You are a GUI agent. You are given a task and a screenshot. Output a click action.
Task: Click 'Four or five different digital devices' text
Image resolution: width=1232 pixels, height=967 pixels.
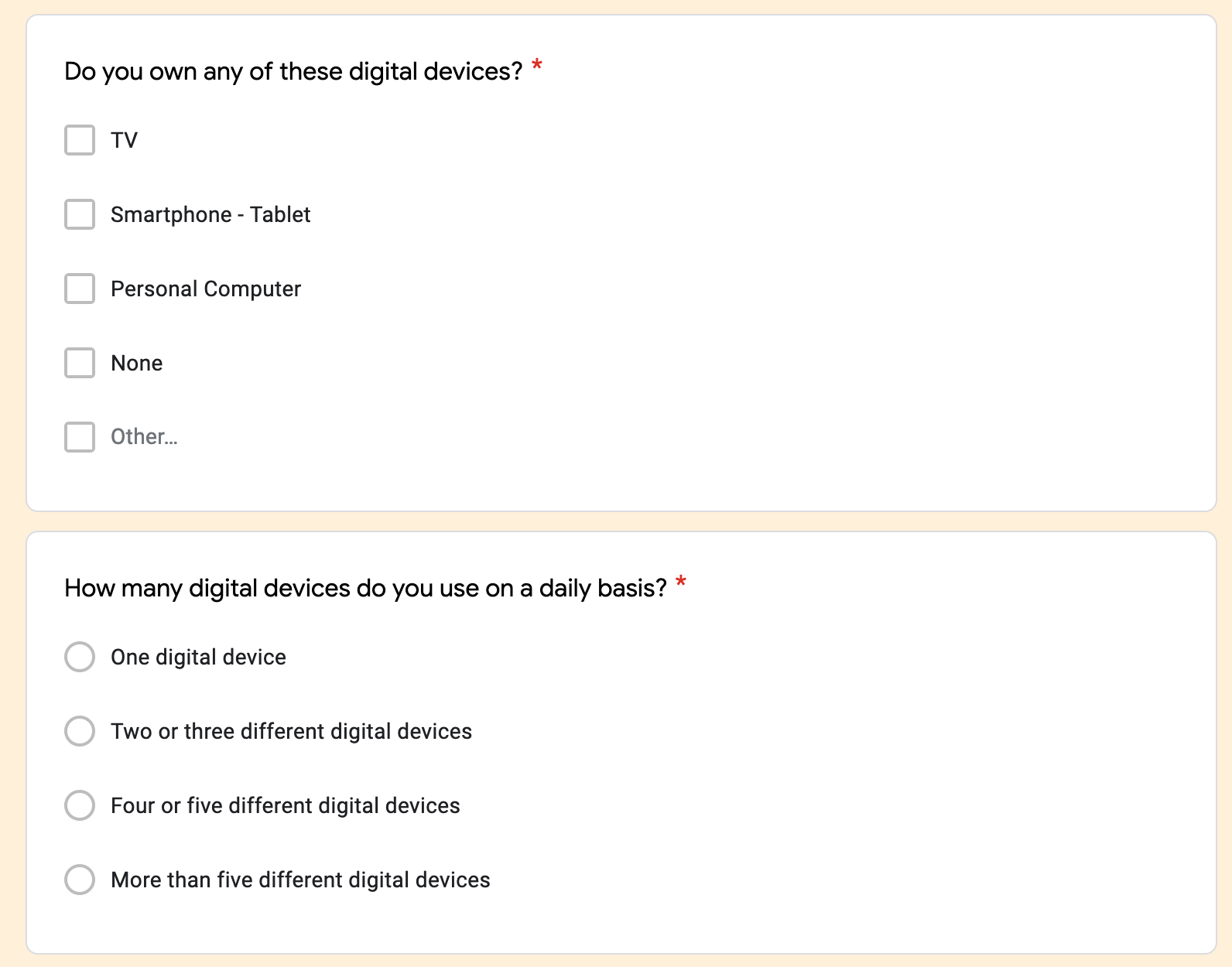point(286,805)
